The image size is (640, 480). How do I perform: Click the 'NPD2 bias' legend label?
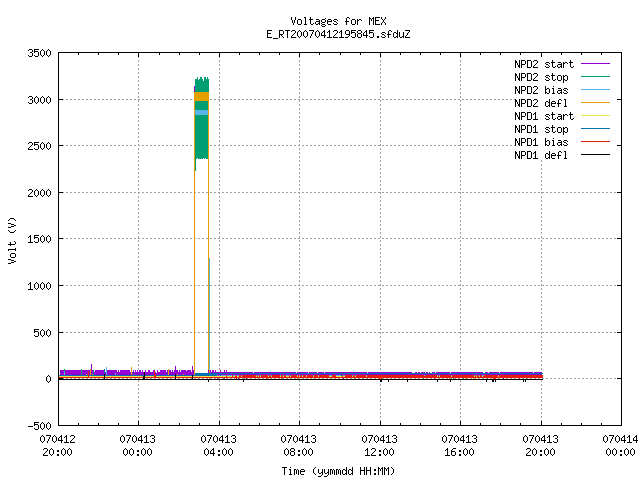coord(541,90)
